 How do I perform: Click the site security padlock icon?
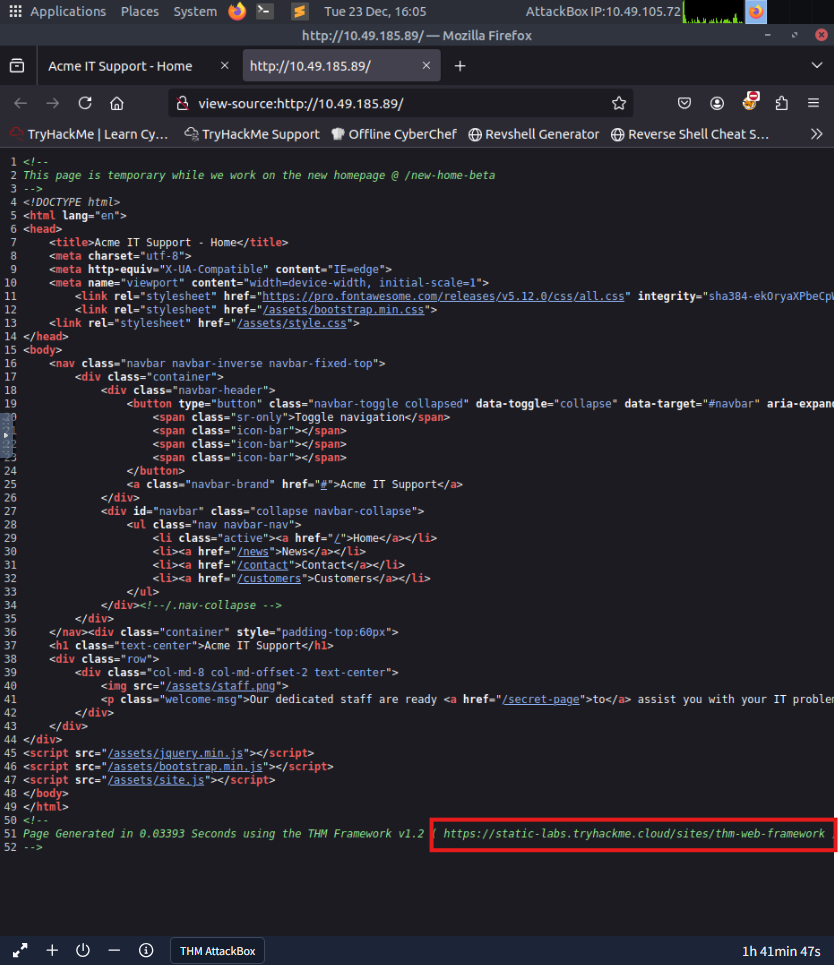click(x=182, y=103)
